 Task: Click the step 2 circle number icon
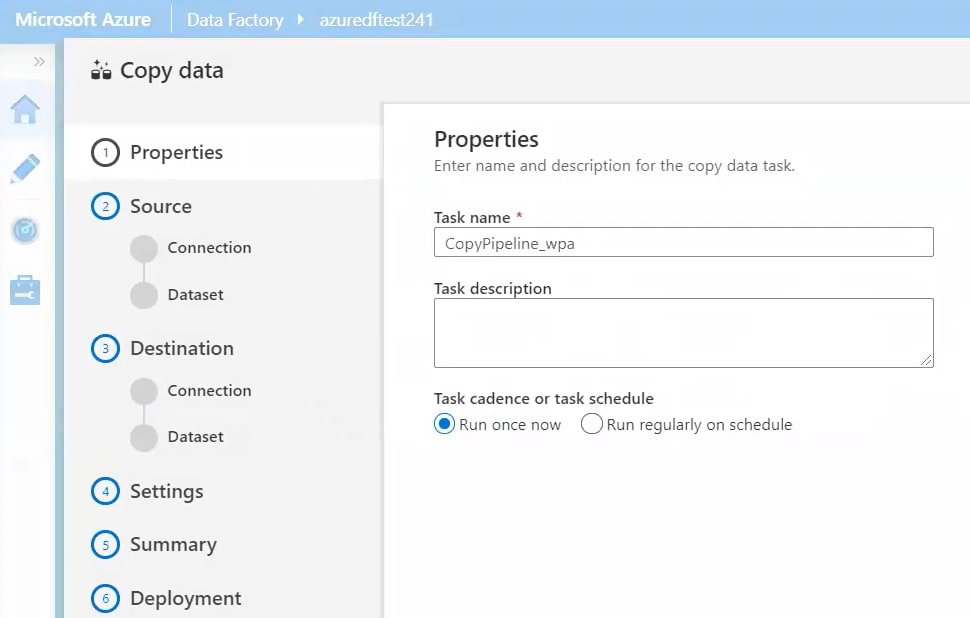(x=105, y=206)
